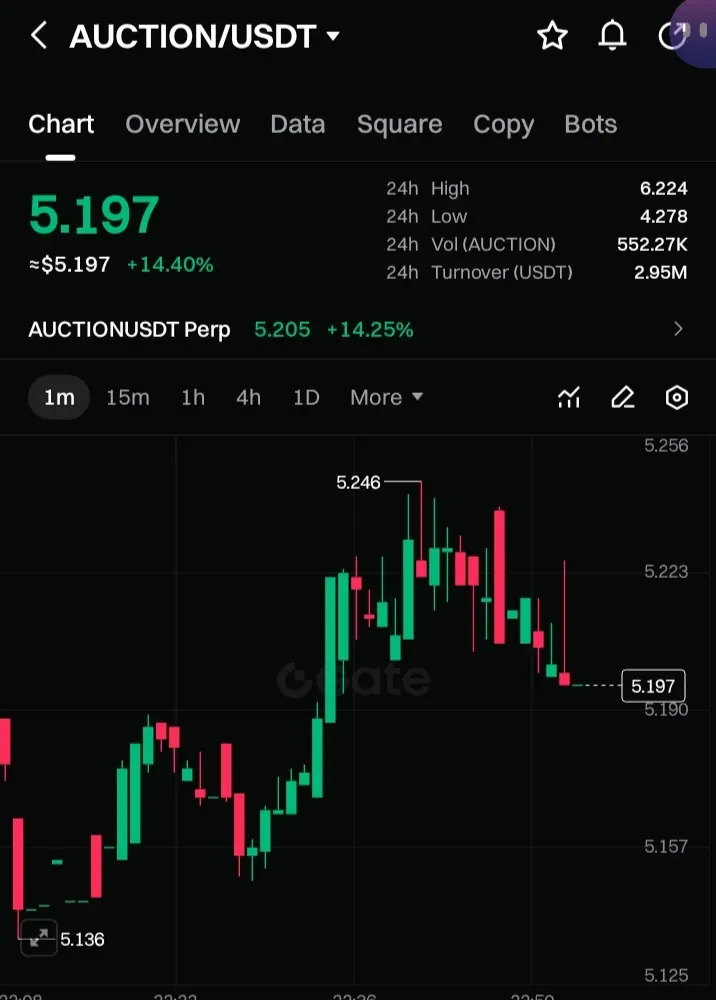Open the AUCTIONUSDT Perp contract row
This screenshot has width=716, height=1000.
tap(358, 330)
